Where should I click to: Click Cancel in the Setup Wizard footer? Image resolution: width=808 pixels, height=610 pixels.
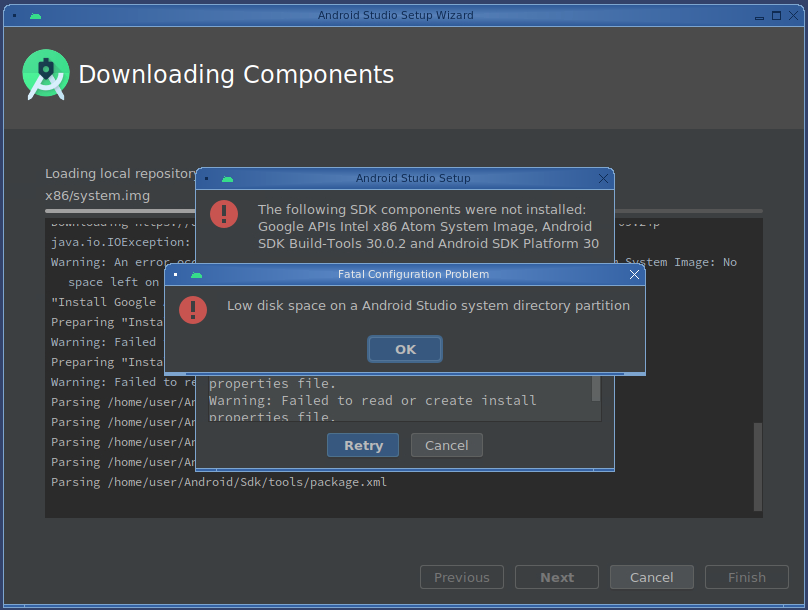point(651,577)
